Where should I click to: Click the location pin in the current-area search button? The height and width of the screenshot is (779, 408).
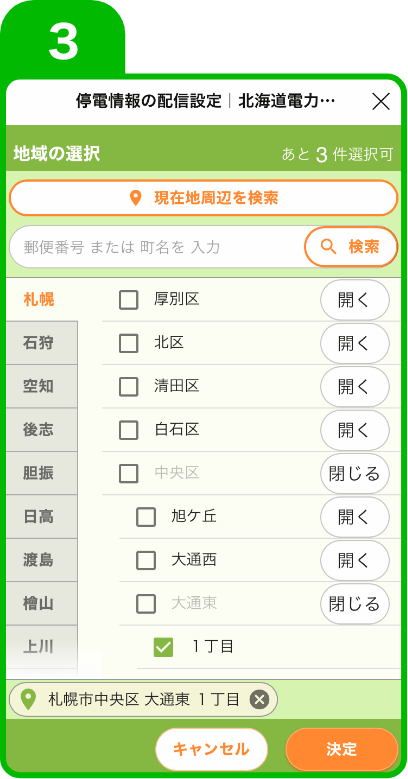(x=135, y=198)
